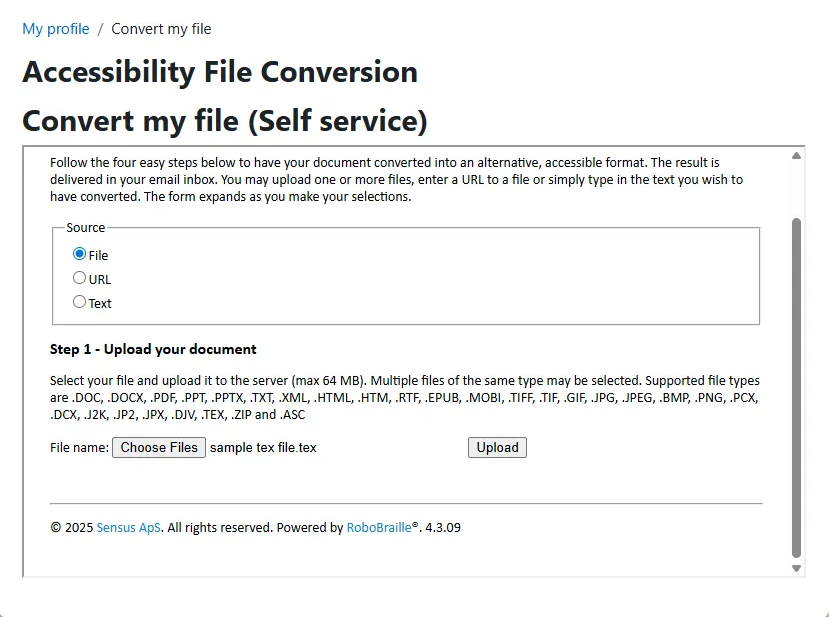
Task: Click the Upload button
Action: click(x=497, y=447)
